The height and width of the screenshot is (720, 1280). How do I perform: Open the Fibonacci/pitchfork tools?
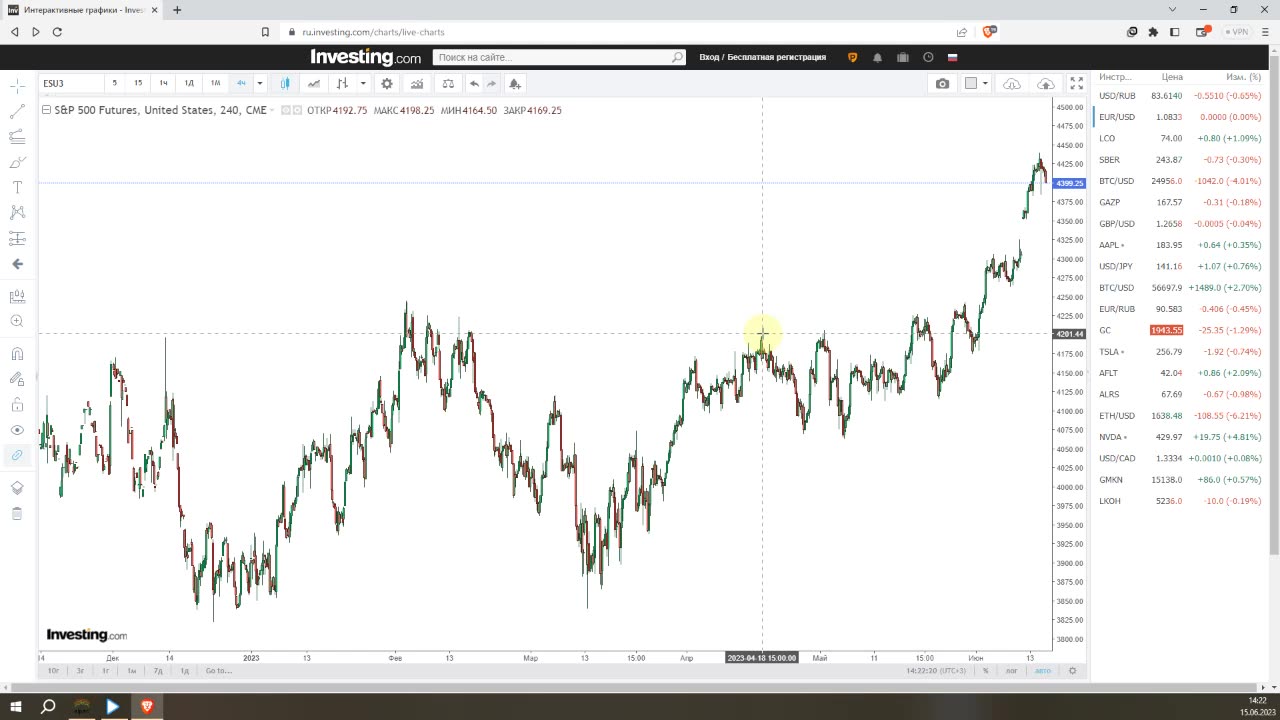coord(17,137)
